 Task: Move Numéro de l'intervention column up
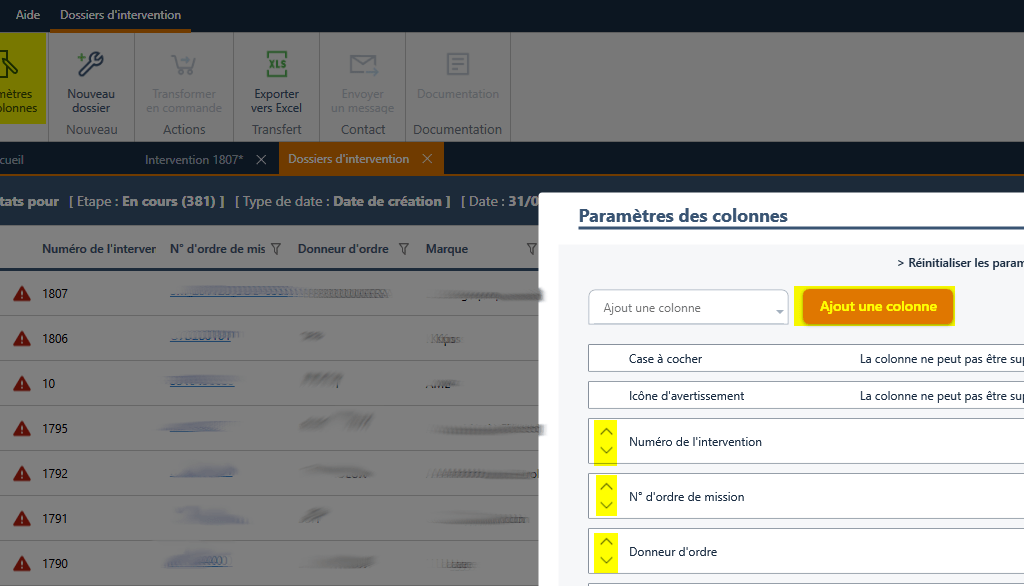click(x=606, y=432)
